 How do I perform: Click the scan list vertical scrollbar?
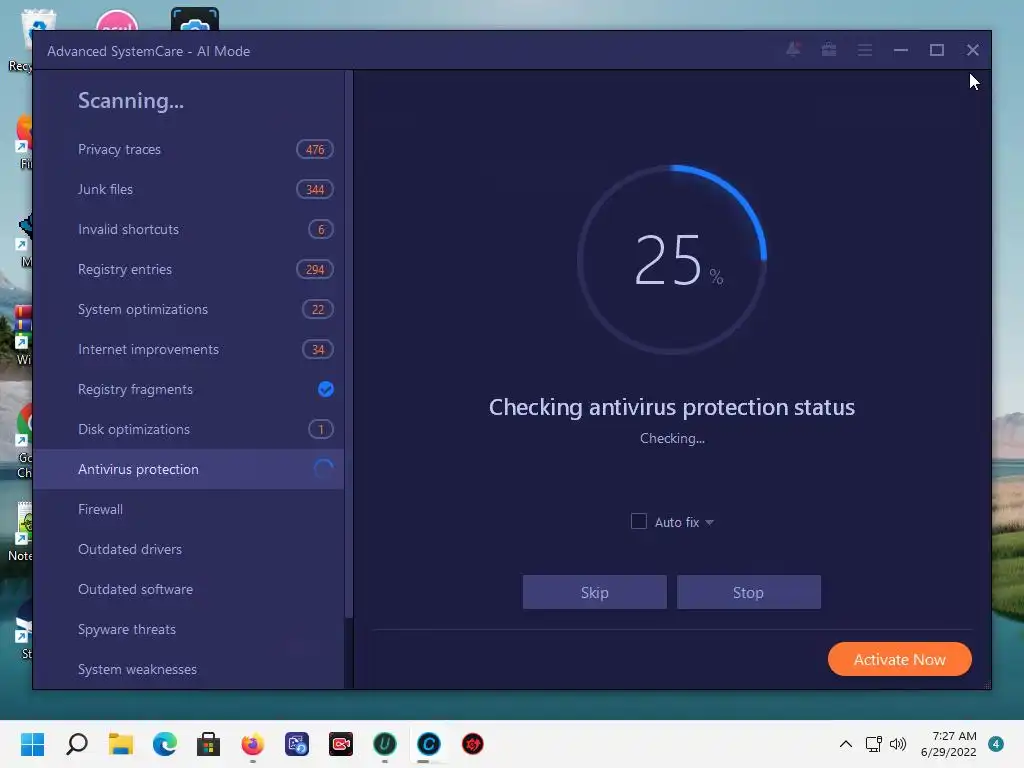[349, 345]
